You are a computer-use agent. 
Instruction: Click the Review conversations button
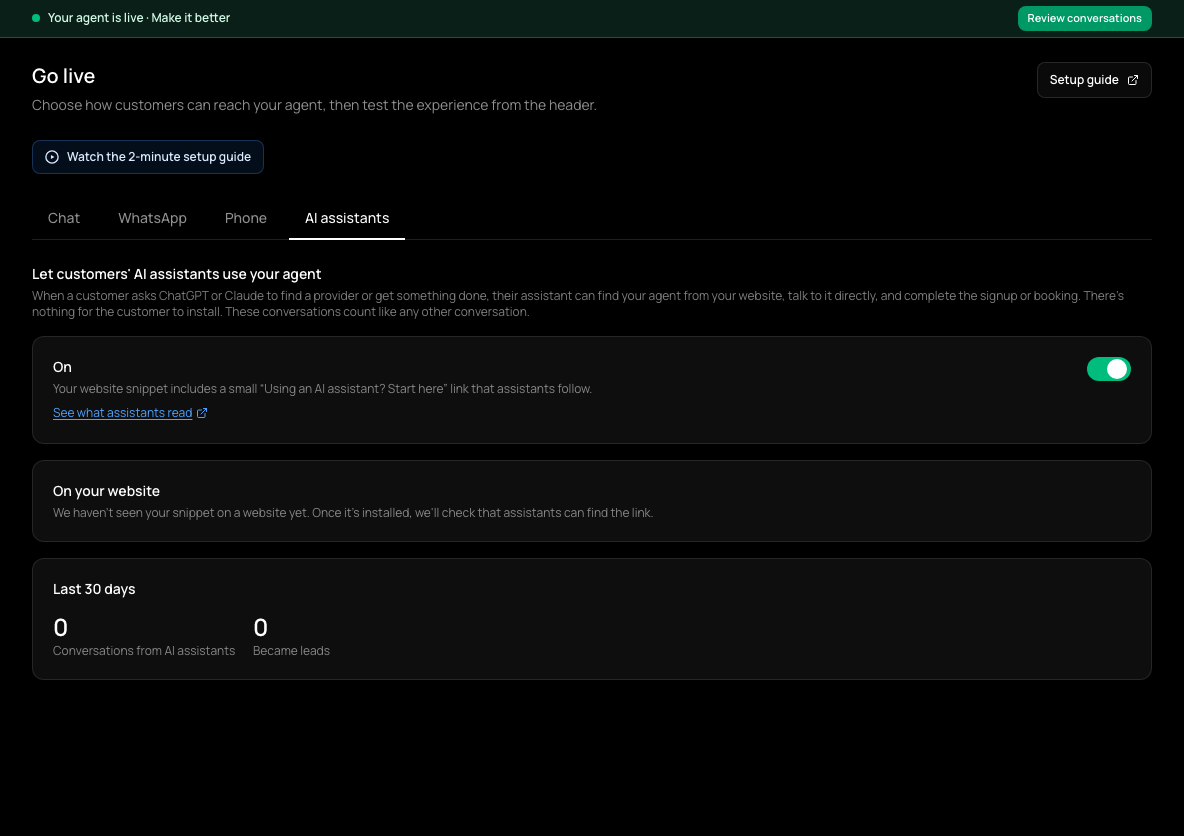pyautogui.click(x=1084, y=18)
